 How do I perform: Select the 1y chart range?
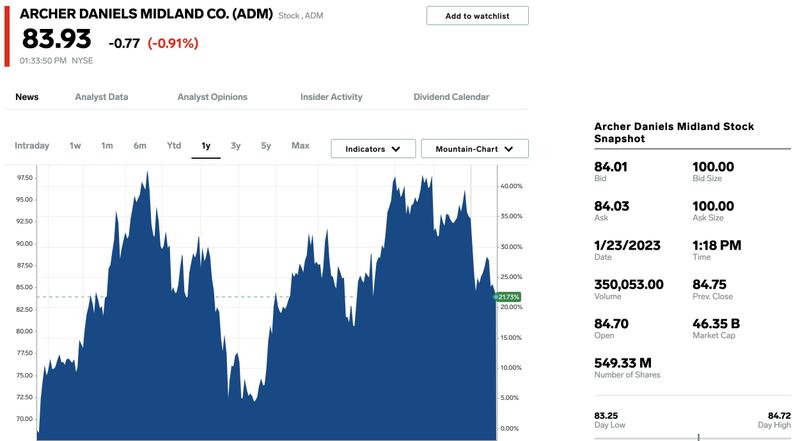tap(206, 146)
